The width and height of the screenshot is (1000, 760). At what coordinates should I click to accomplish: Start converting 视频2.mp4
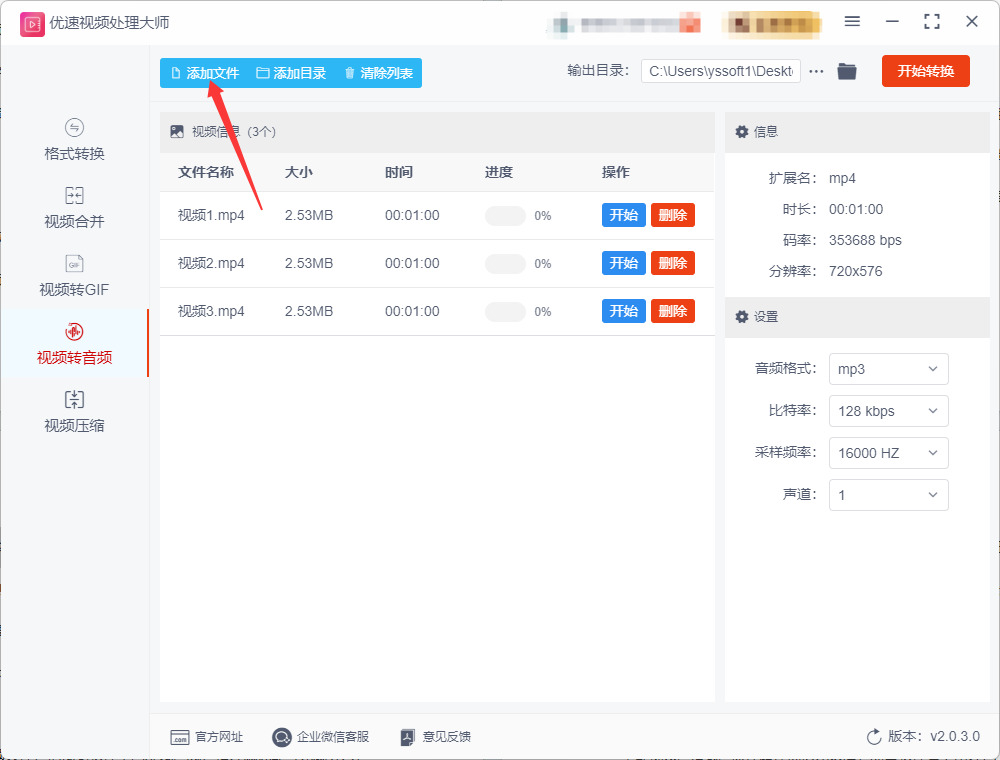[624, 263]
